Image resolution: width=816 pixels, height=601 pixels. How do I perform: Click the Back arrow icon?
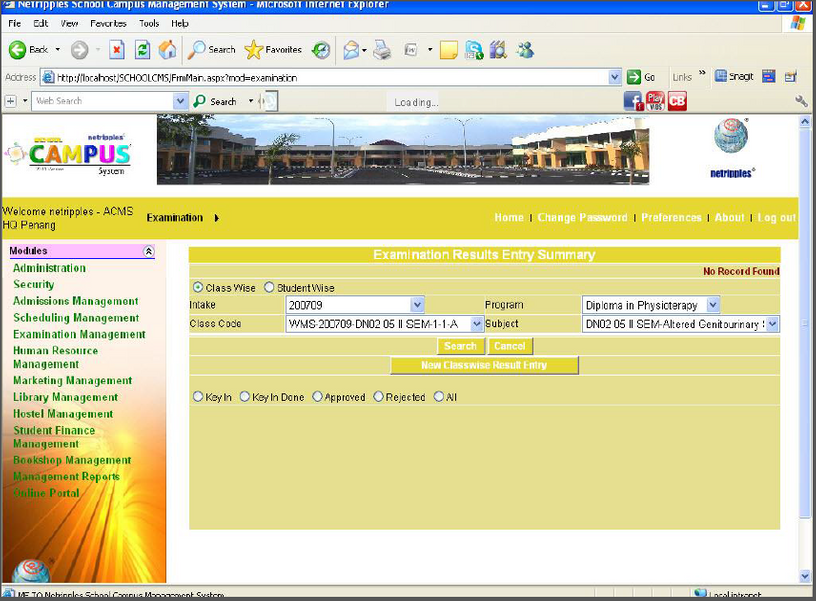[x=17, y=50]
